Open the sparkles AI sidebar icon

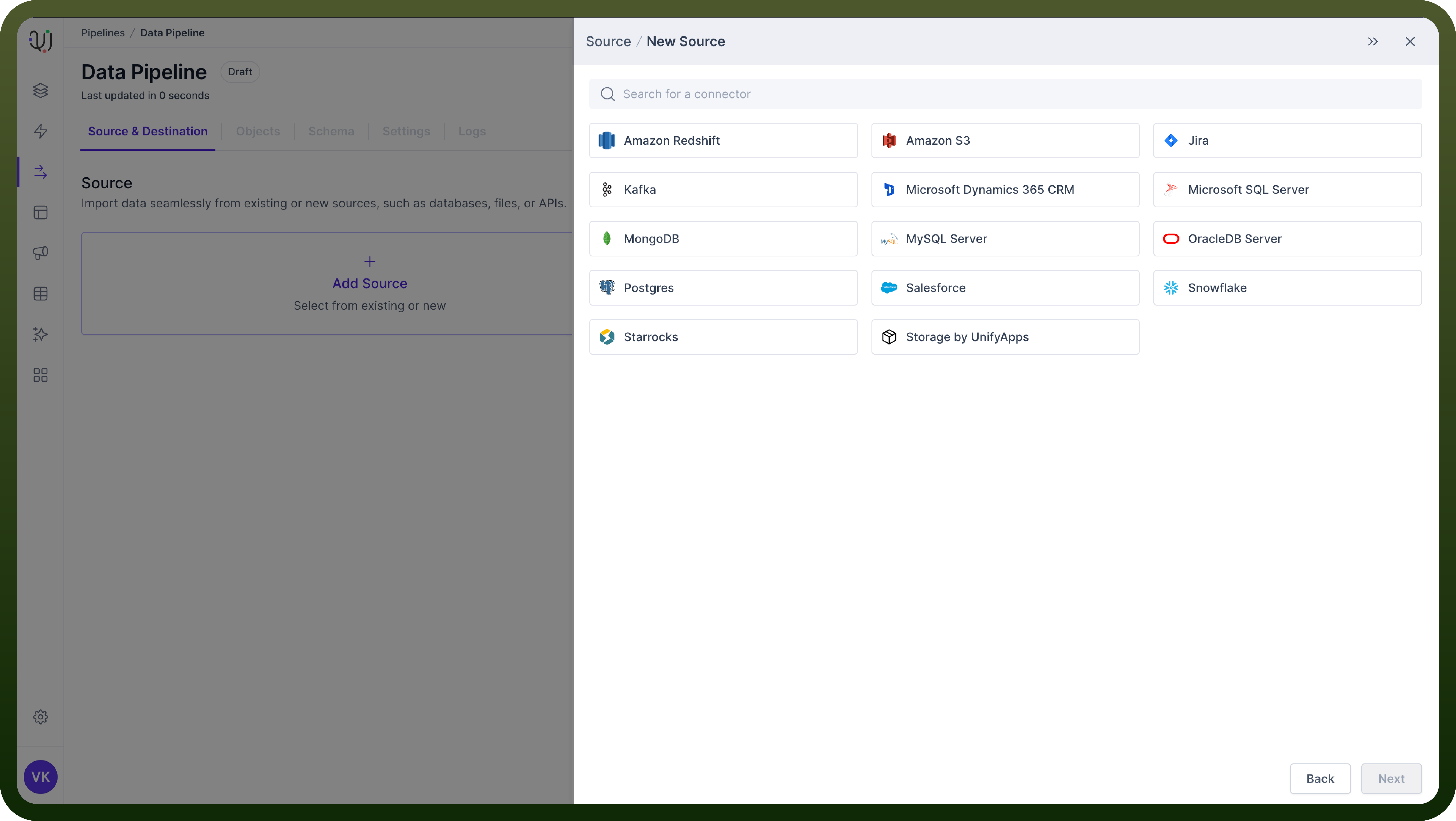point(40,335)
